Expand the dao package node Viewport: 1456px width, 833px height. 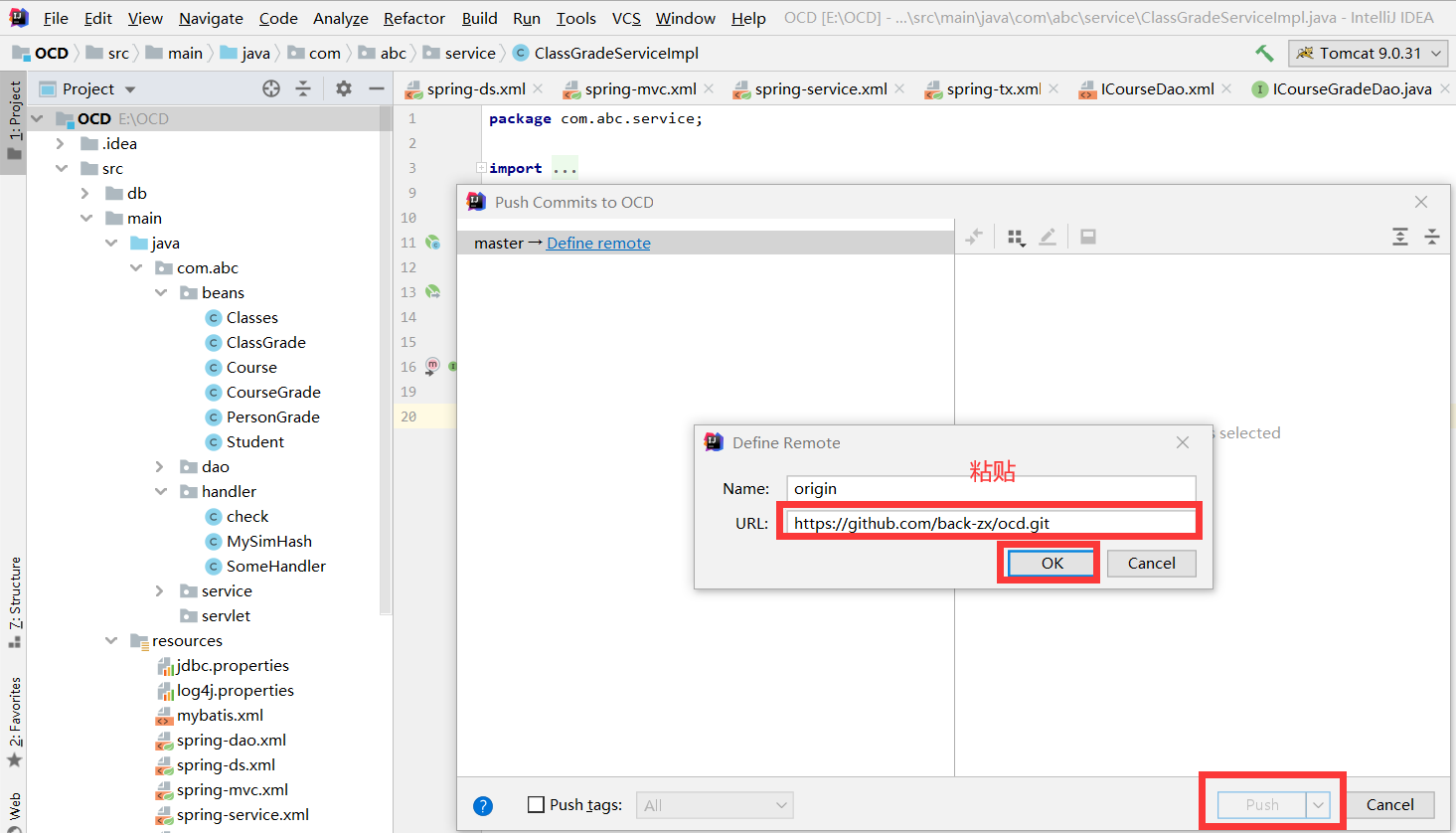point(160,466)
